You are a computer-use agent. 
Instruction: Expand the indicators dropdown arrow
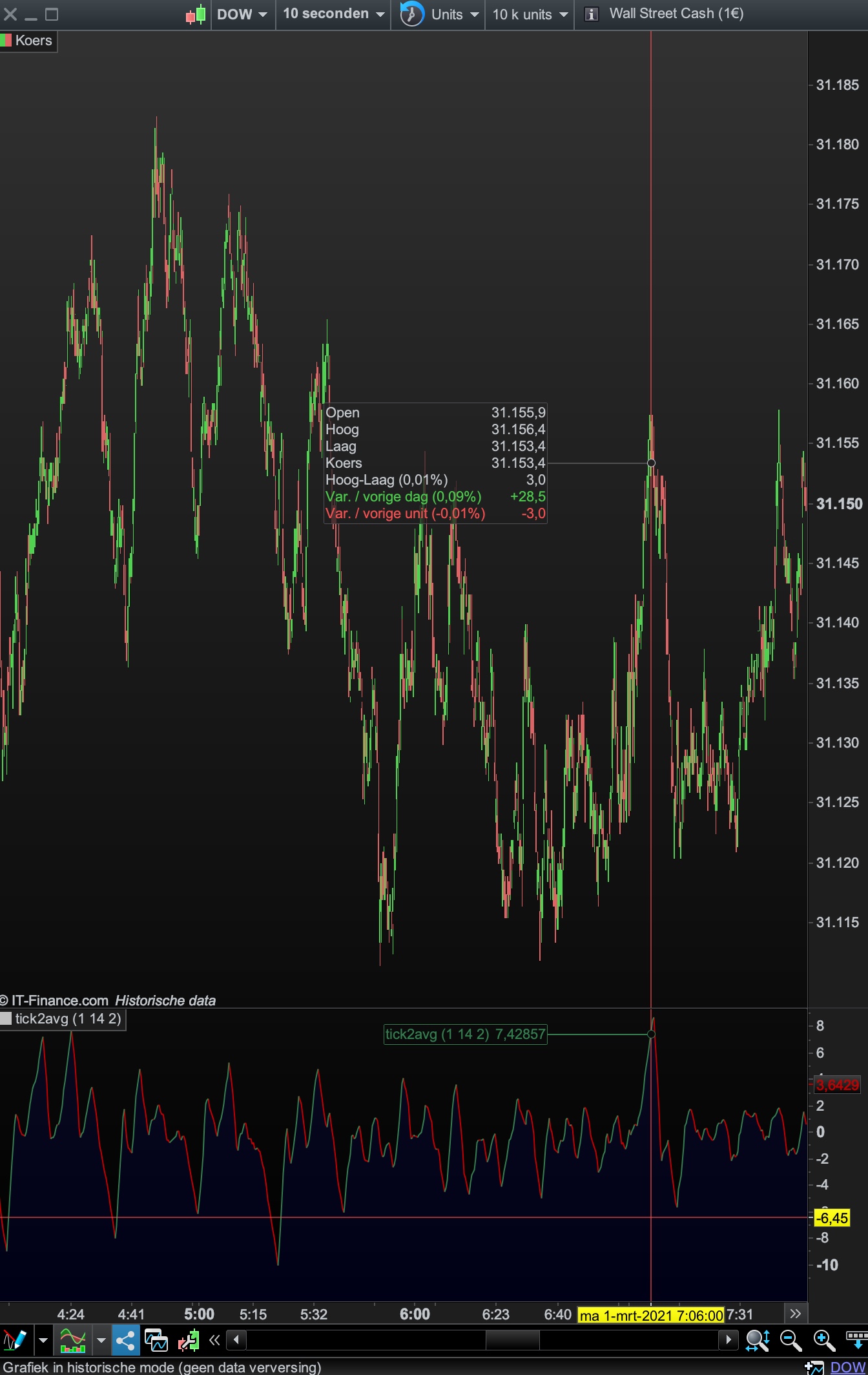101,1340
